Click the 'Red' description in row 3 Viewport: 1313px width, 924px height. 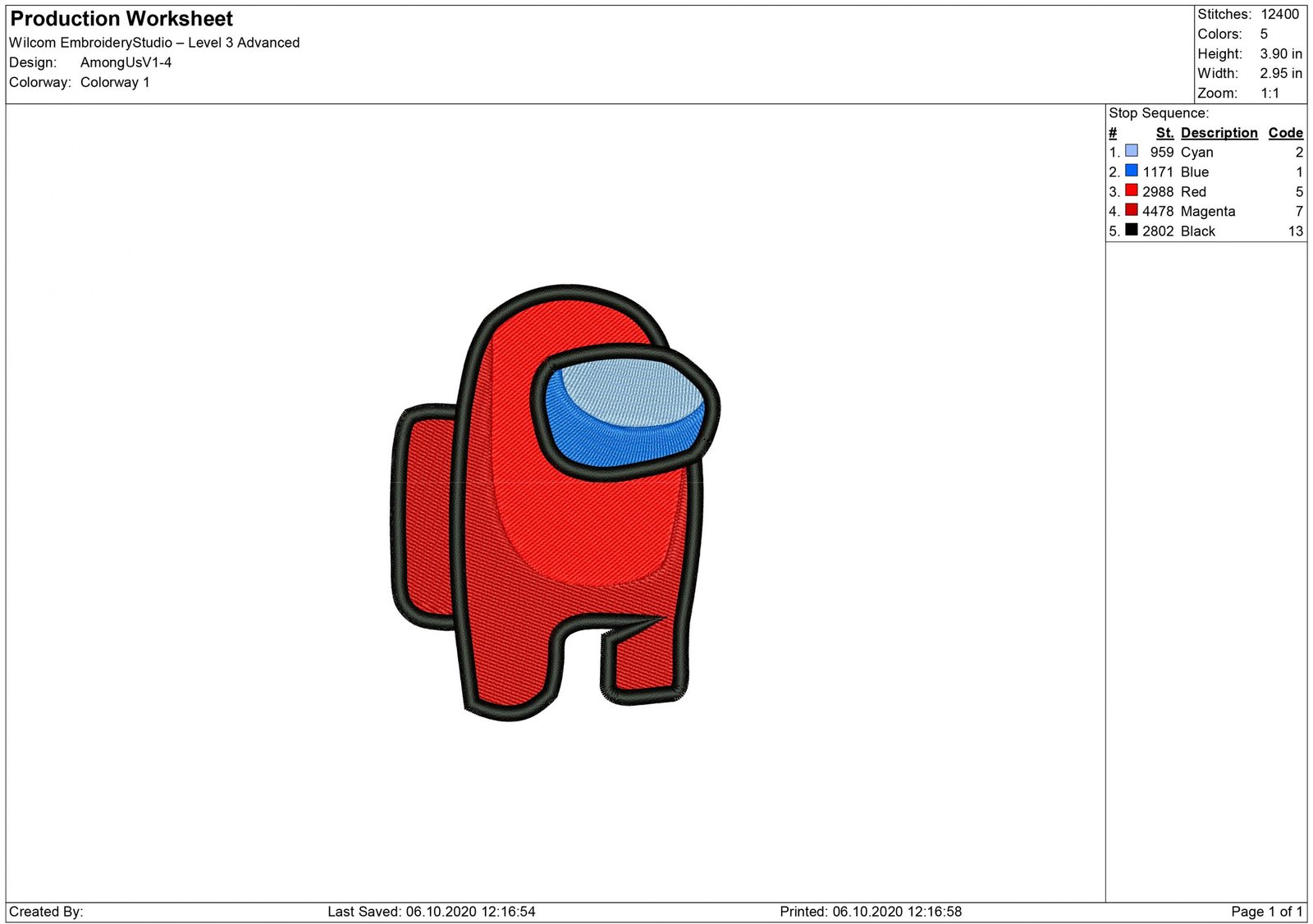tap(1193, 192)
